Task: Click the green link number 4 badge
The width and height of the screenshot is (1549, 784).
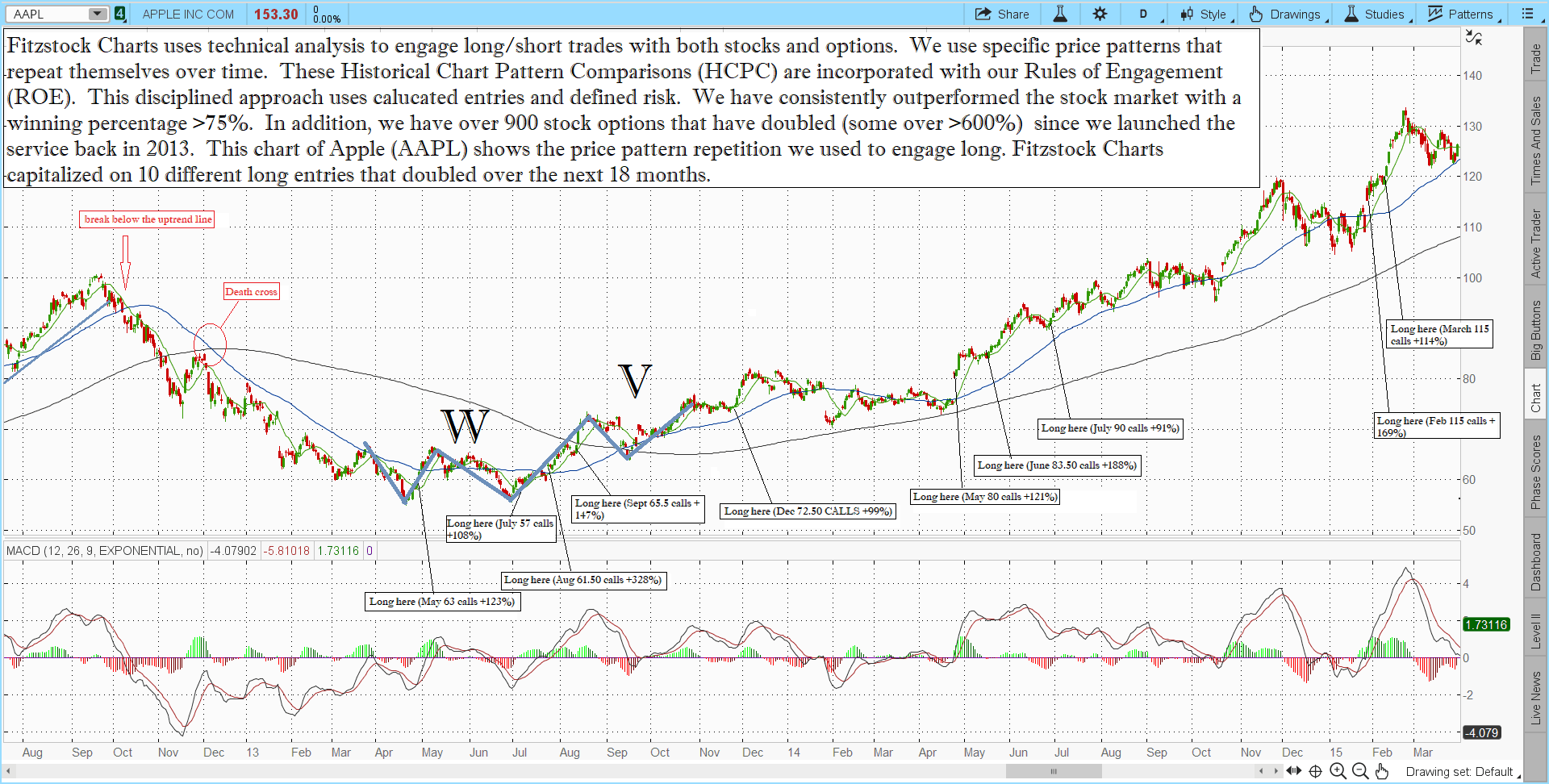Action: [x=119, y=14]
